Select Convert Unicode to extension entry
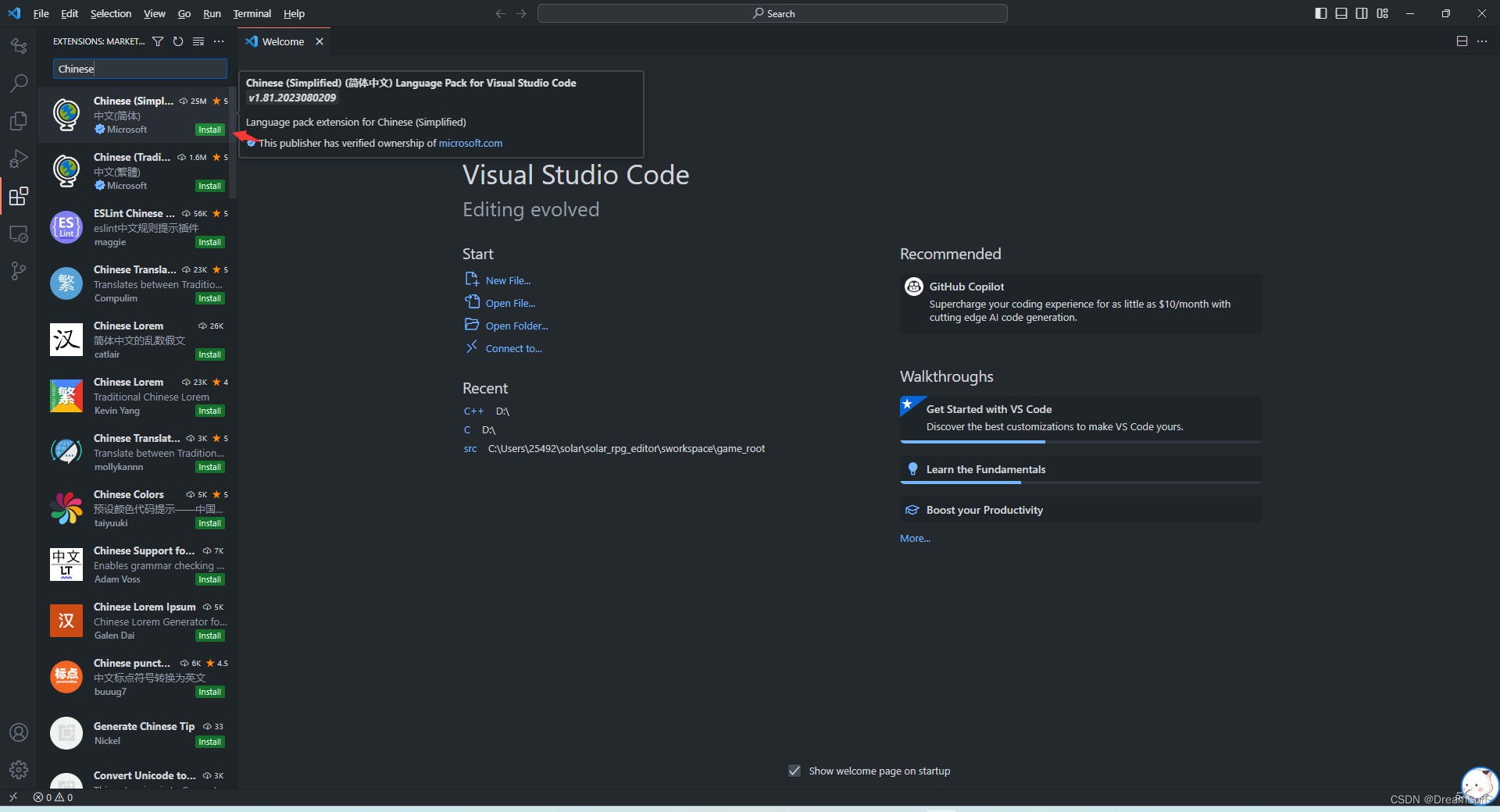1500x812 pixels. [x=137, y=776]
